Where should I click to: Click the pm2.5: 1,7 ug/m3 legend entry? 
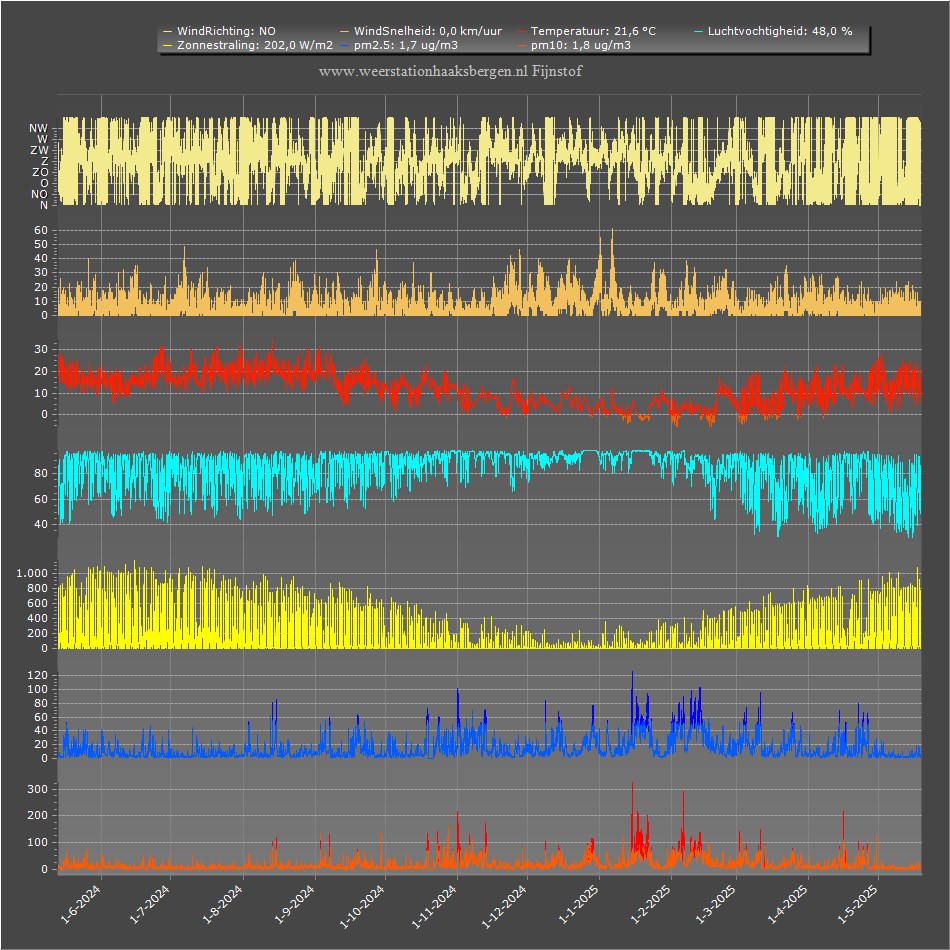click(x=399, y=45)
